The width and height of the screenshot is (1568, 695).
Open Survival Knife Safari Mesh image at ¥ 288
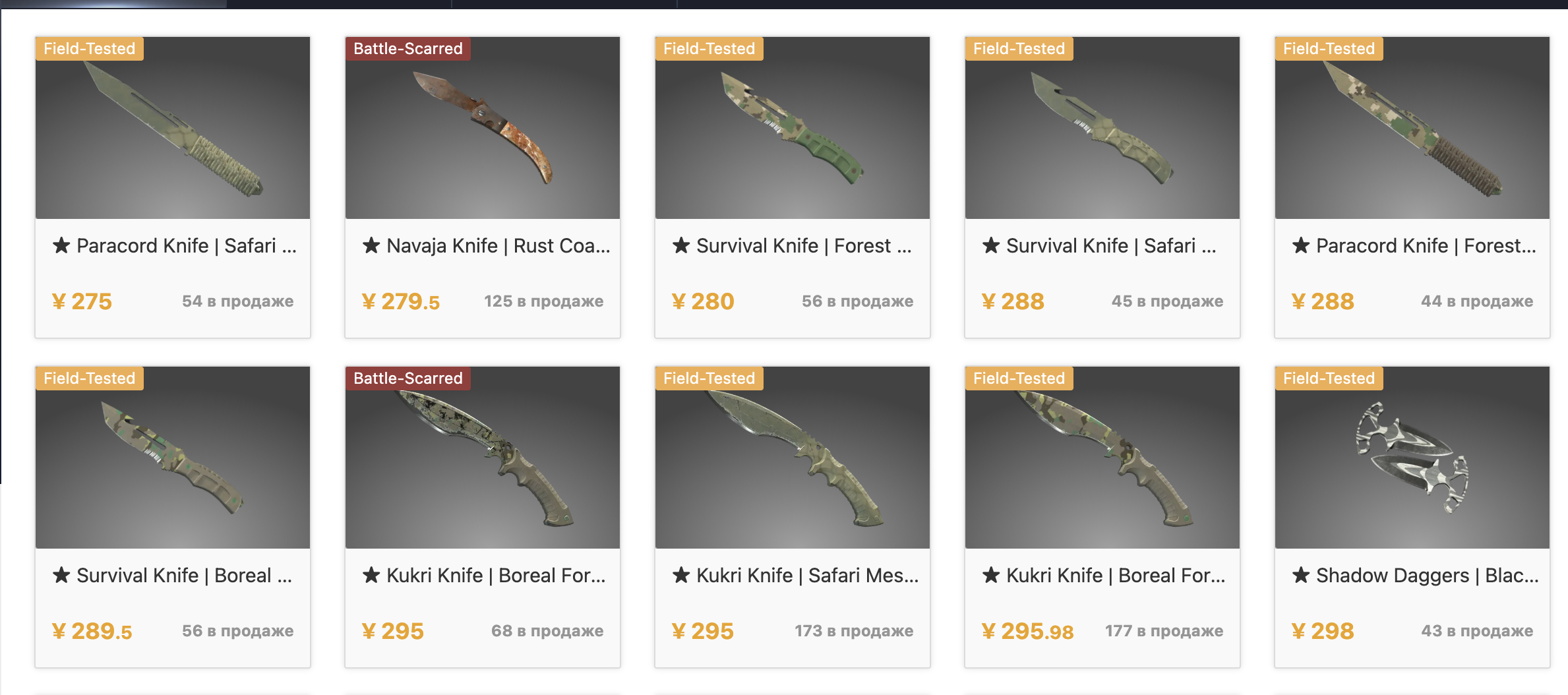1102,128
